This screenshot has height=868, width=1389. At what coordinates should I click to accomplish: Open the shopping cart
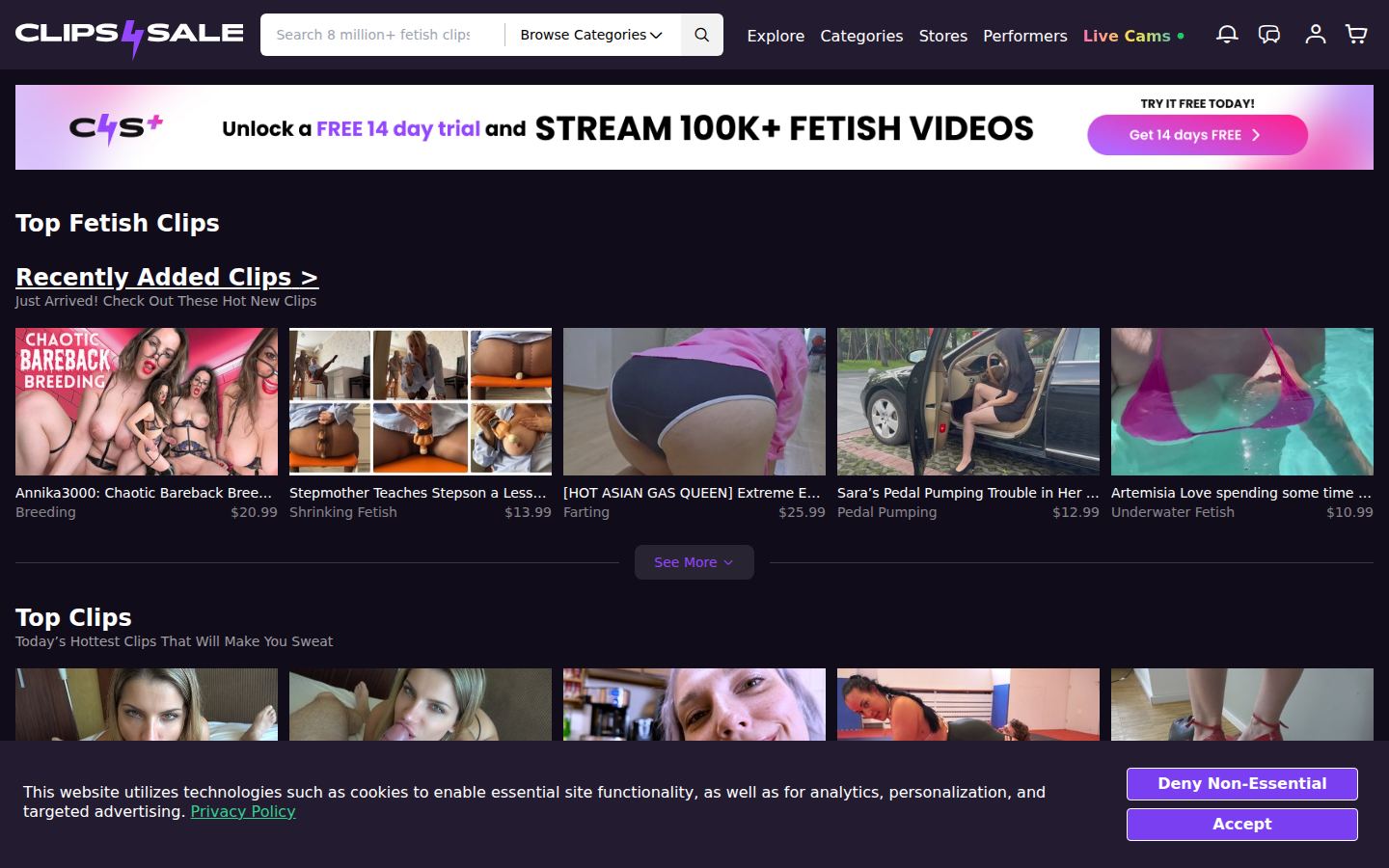pos(1356,35)
